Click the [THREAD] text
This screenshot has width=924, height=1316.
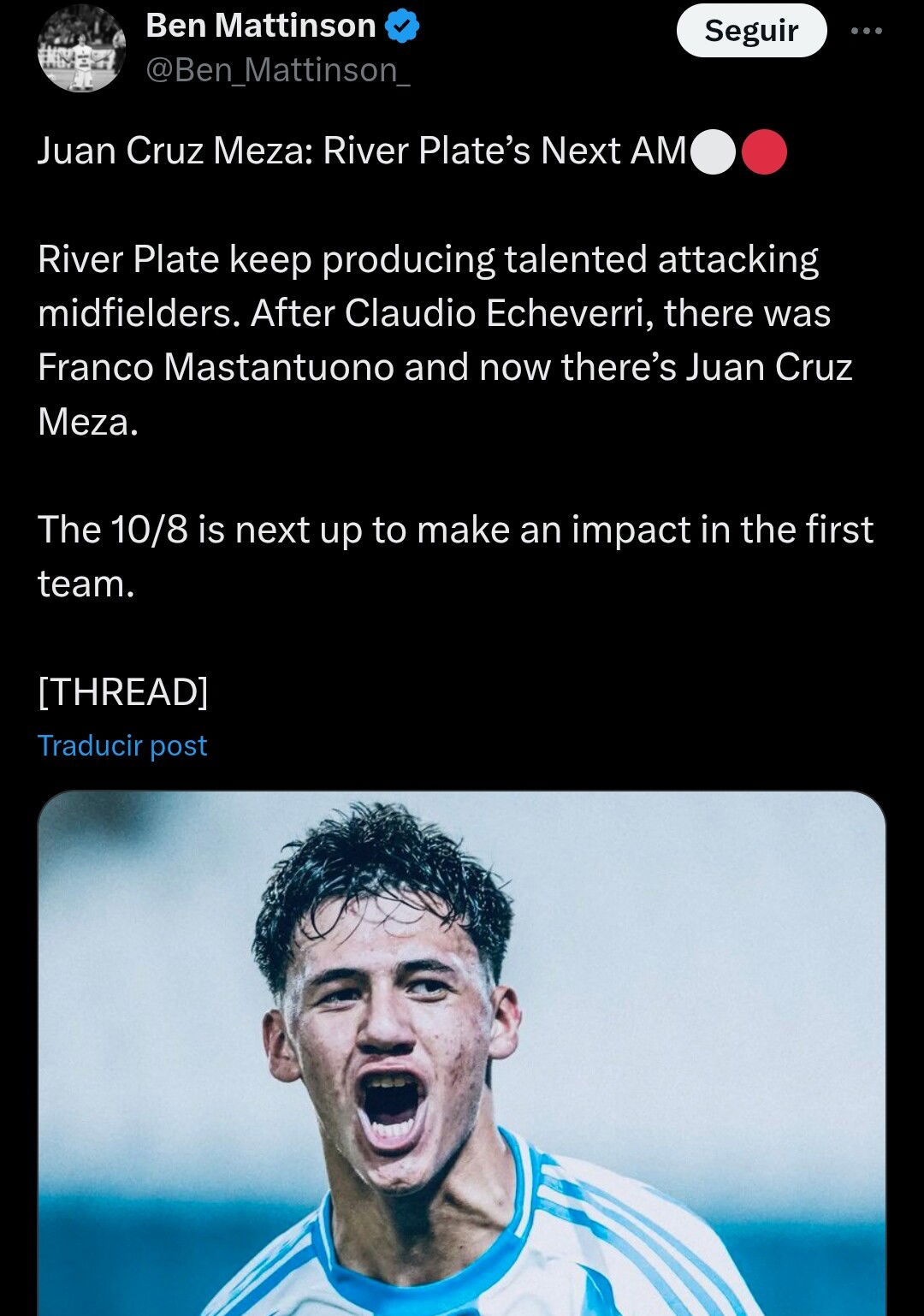pyautogui.click(x=123, y=691)
